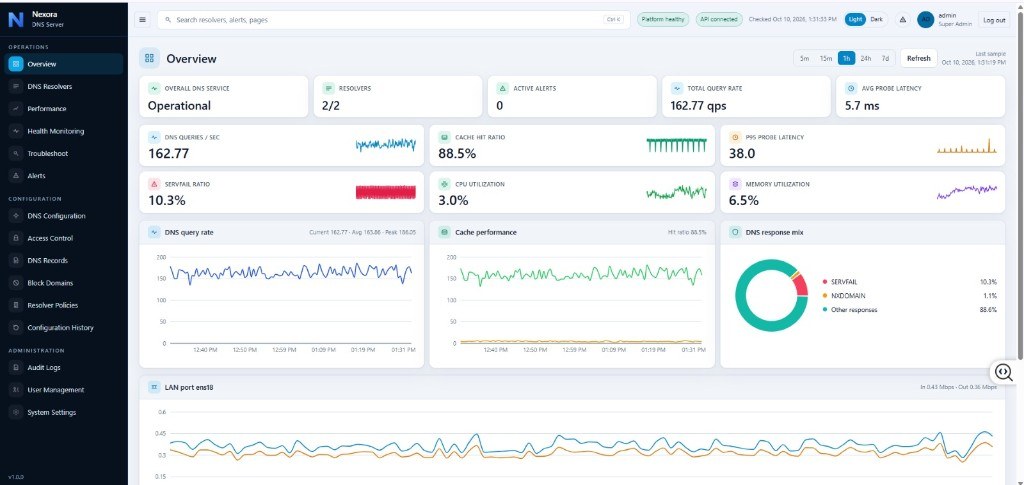Toggle the sidebar hamburger menu icon
The height and width of the screenshot is (485, 1024).
coord(142,20)
